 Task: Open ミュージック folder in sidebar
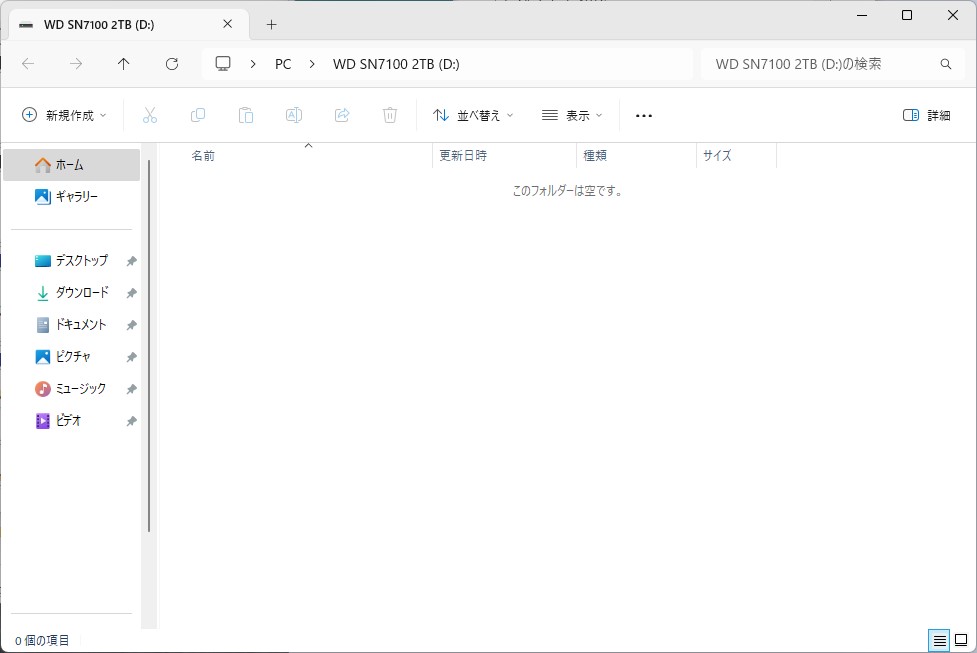[72, 389]
